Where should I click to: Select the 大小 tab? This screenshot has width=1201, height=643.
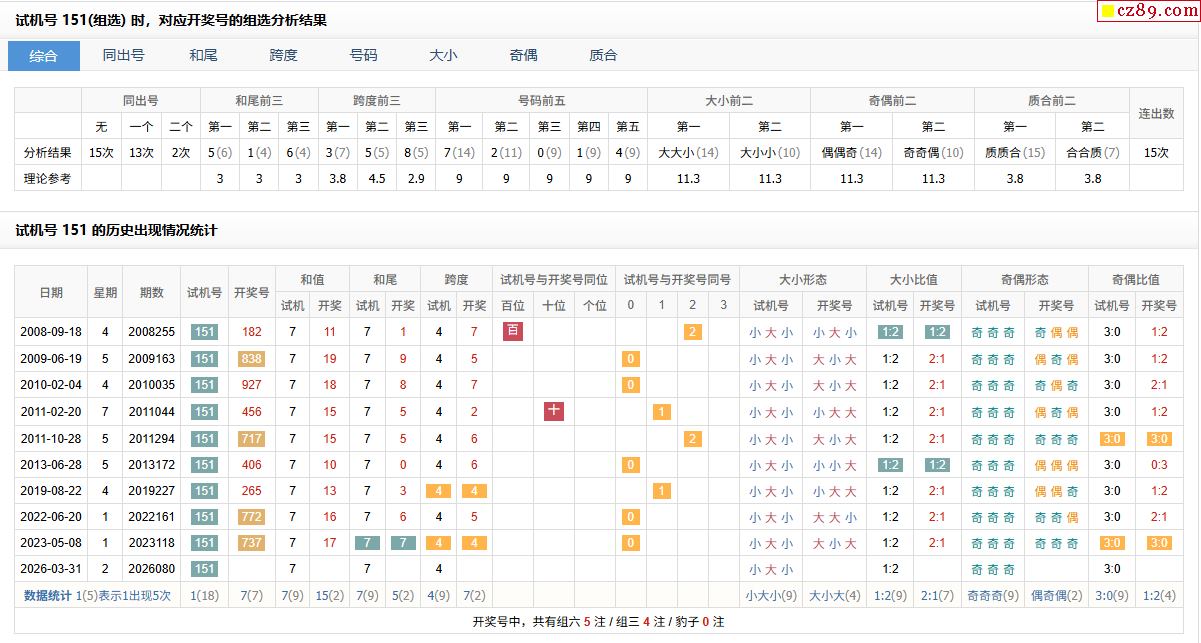coord(443,56)
